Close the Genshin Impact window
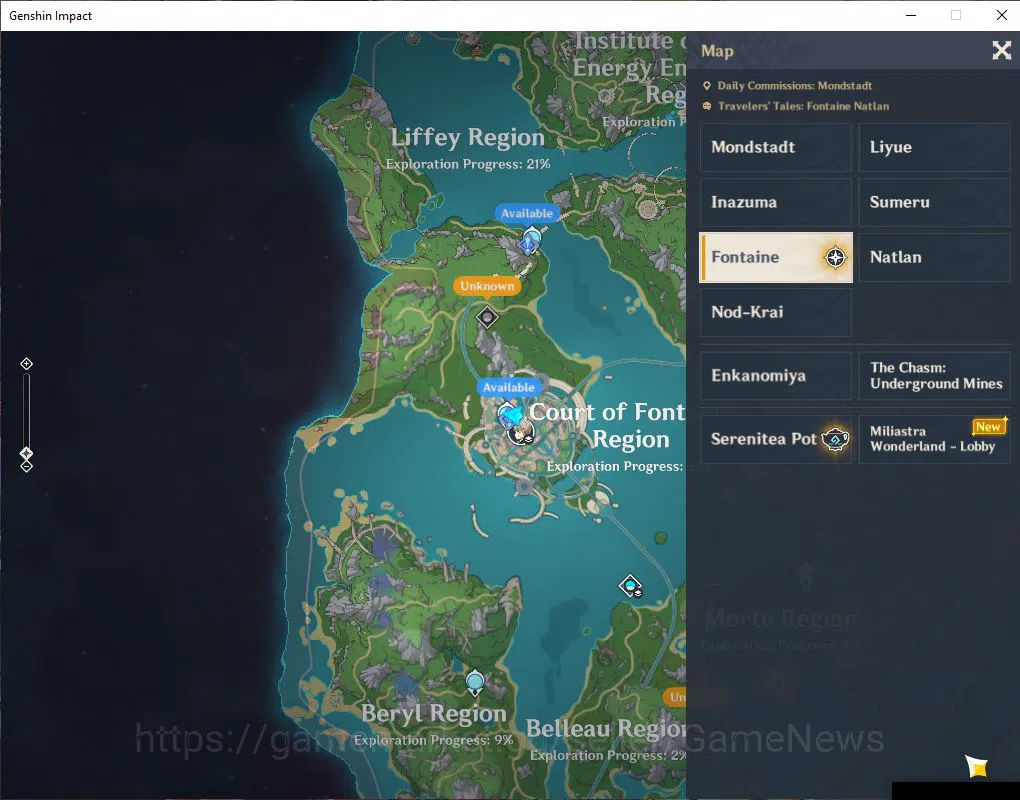The width and height of the screenshot is (1020, 800). point(1001,15)
